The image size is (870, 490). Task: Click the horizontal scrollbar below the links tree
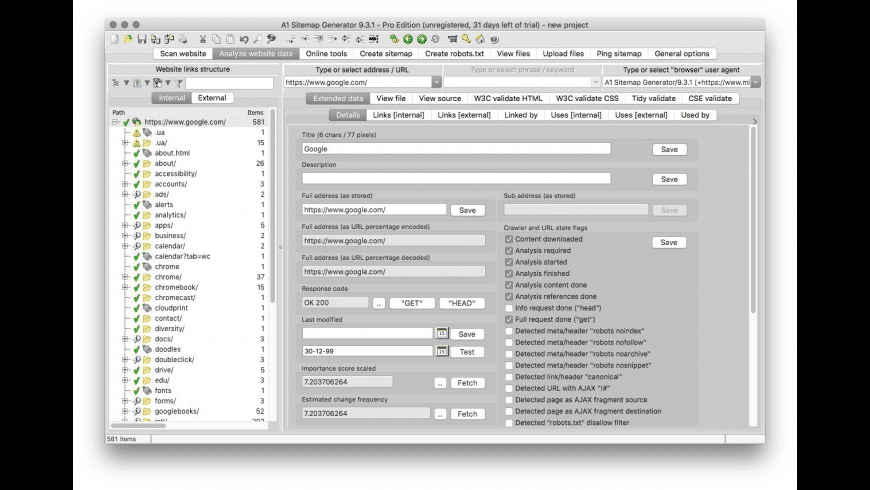click(x=139, y=426)
